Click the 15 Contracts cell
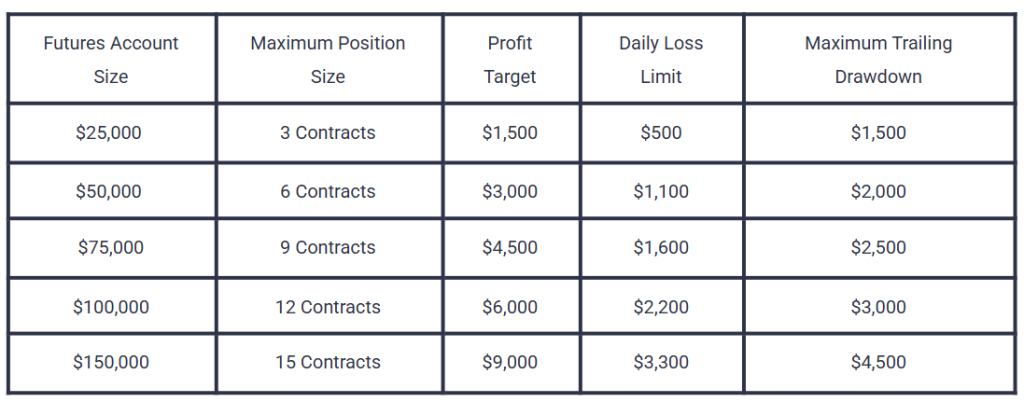Image resolution: width=1024 pixels, height=402 pixels. click(x=328, y=362)
